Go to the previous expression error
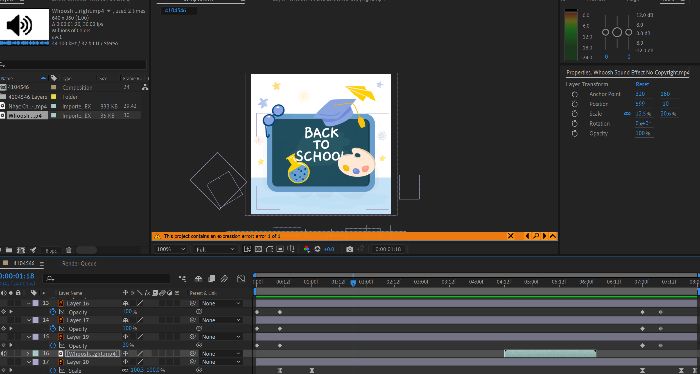Viewport: 700px width, 374px height. pyautogui.click(x=527, y=236)
